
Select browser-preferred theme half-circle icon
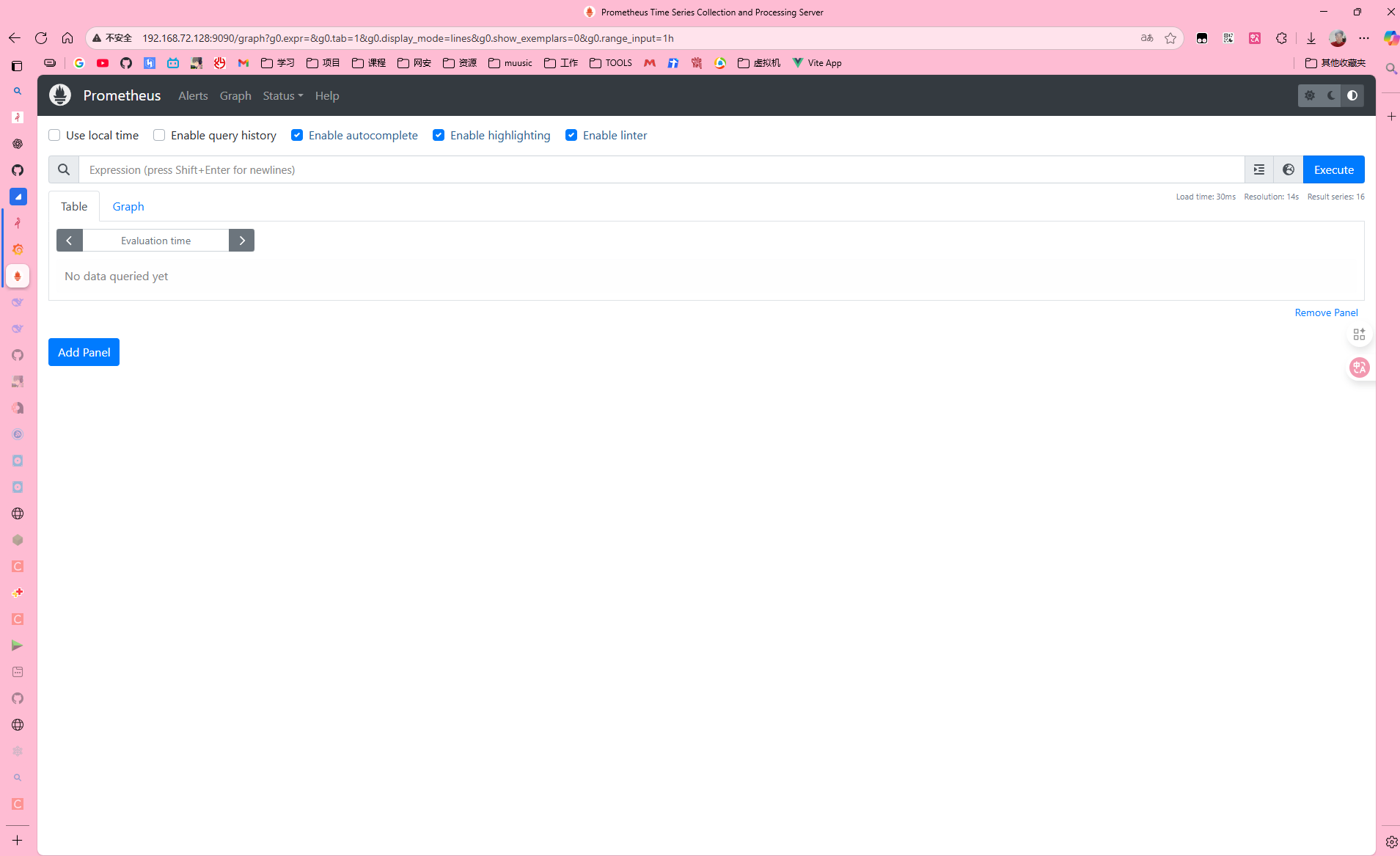1352,95
